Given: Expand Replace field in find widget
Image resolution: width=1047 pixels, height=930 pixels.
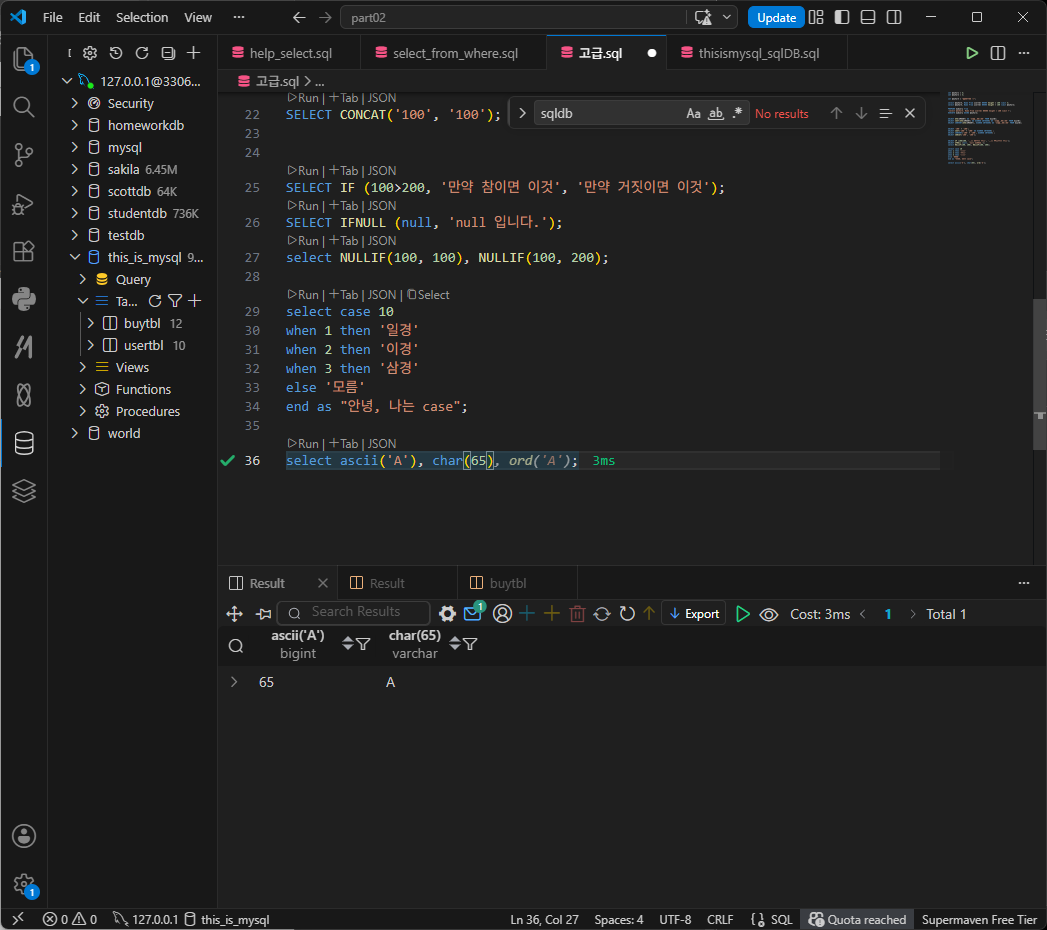Looking at the screenshot, I should click(x=522, y=113).
